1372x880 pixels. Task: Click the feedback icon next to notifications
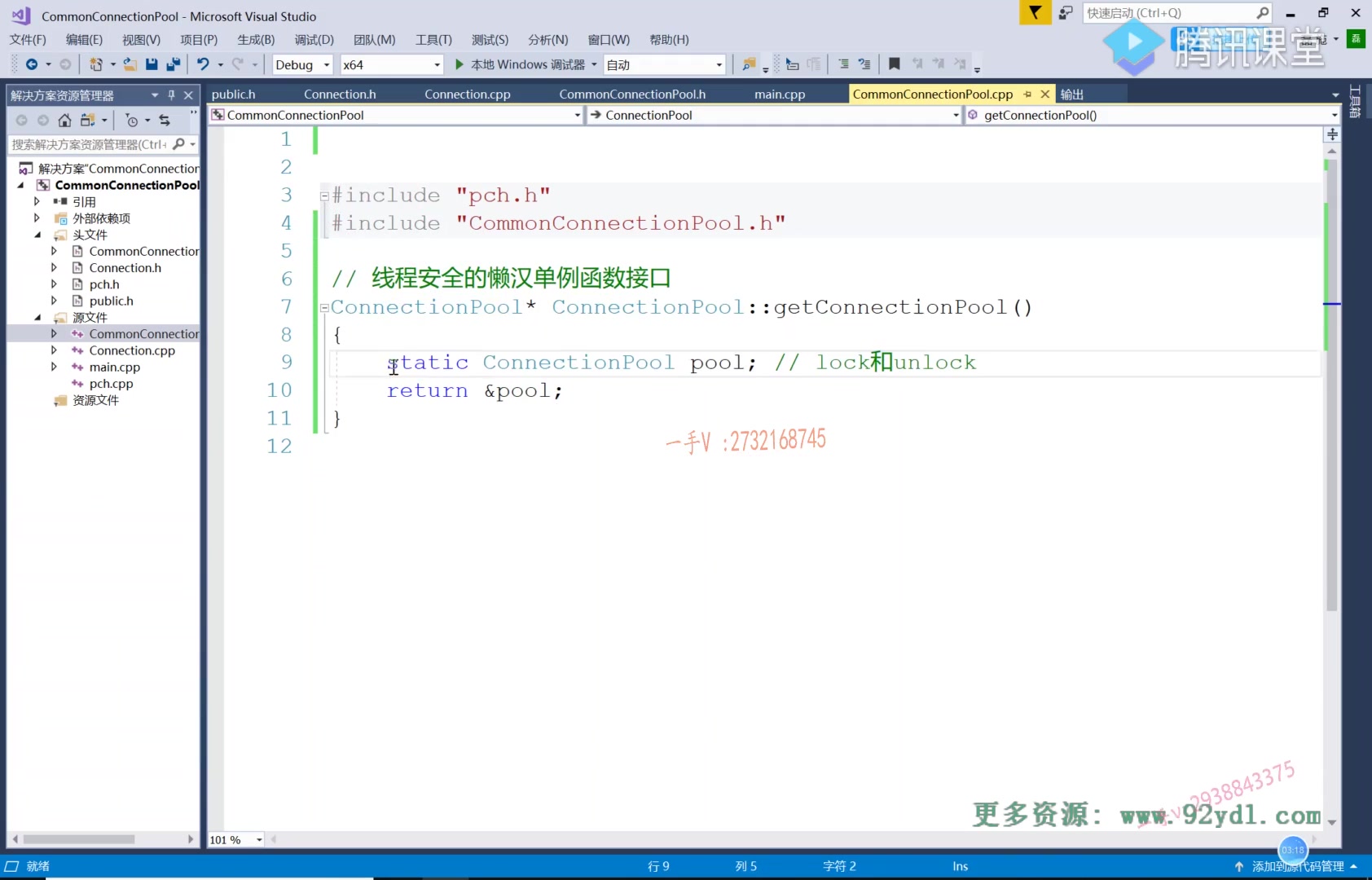(1066, 12)
